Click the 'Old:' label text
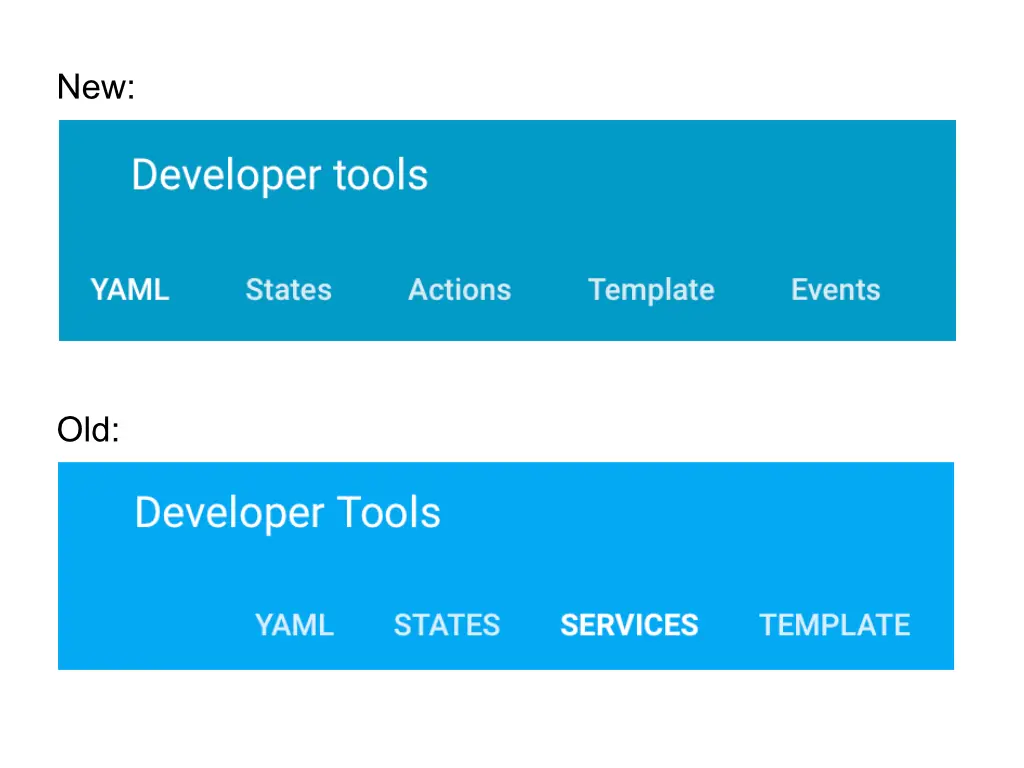Image resolution: width=1024 pixels, height=768 pixels. (x=88, y=430)
